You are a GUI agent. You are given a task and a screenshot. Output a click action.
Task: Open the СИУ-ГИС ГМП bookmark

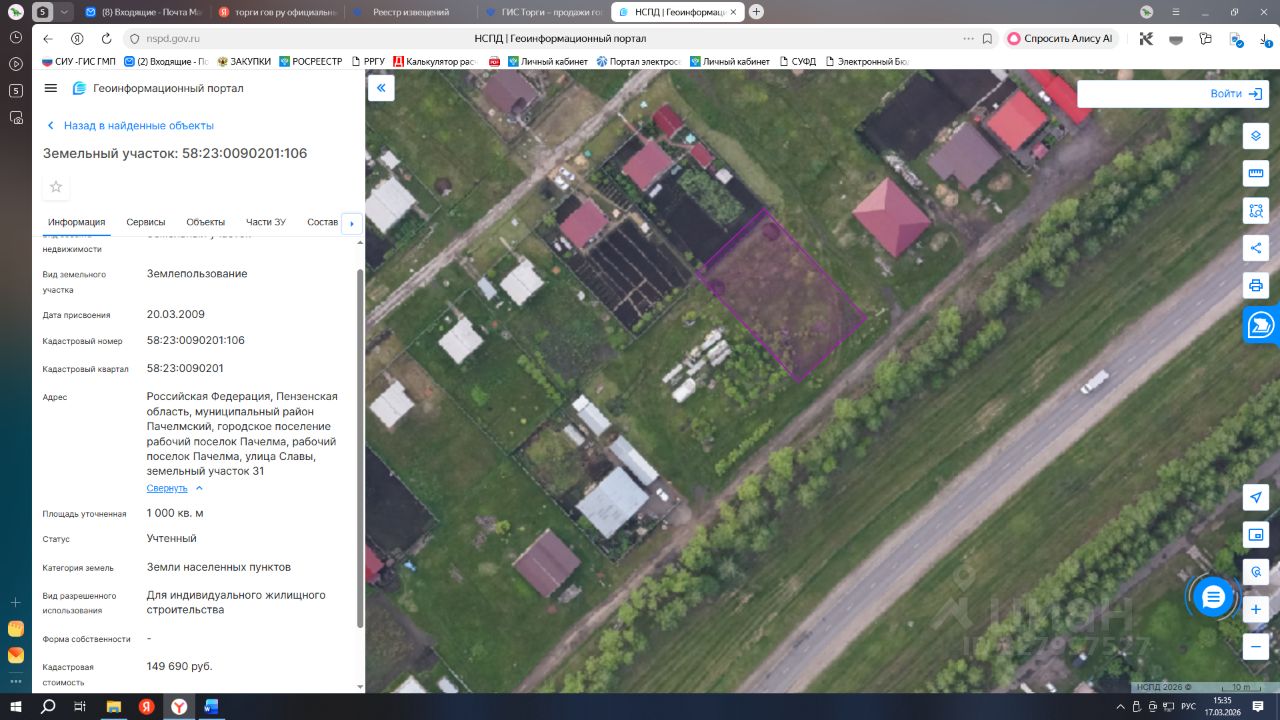[x=78, y=61]
